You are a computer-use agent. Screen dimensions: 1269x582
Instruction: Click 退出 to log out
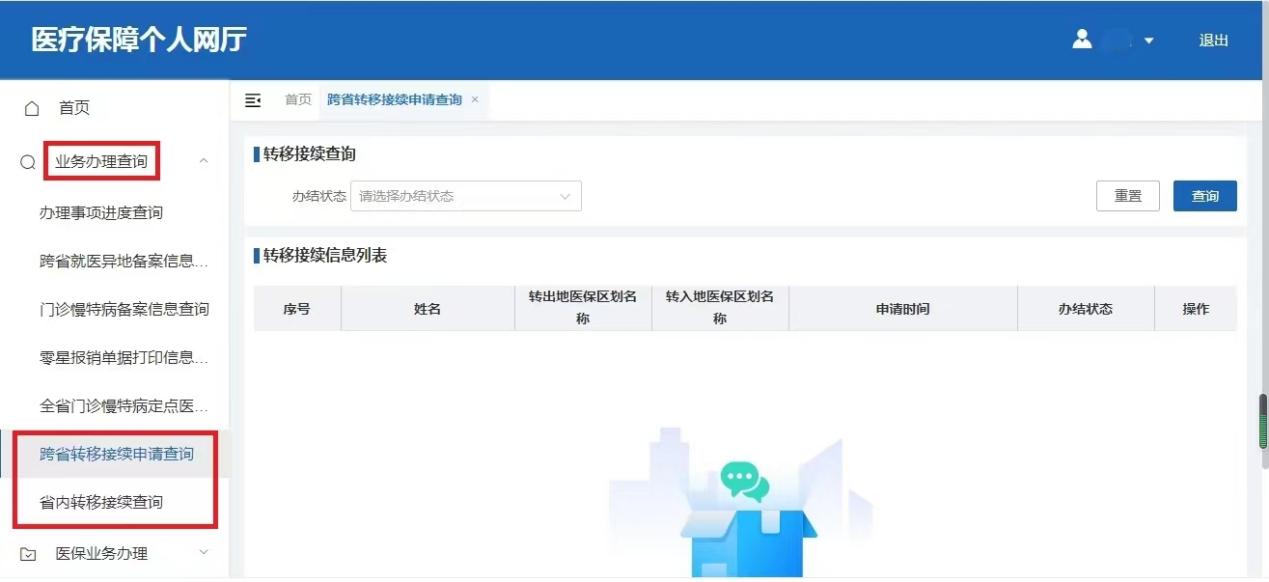(1213, 40)
